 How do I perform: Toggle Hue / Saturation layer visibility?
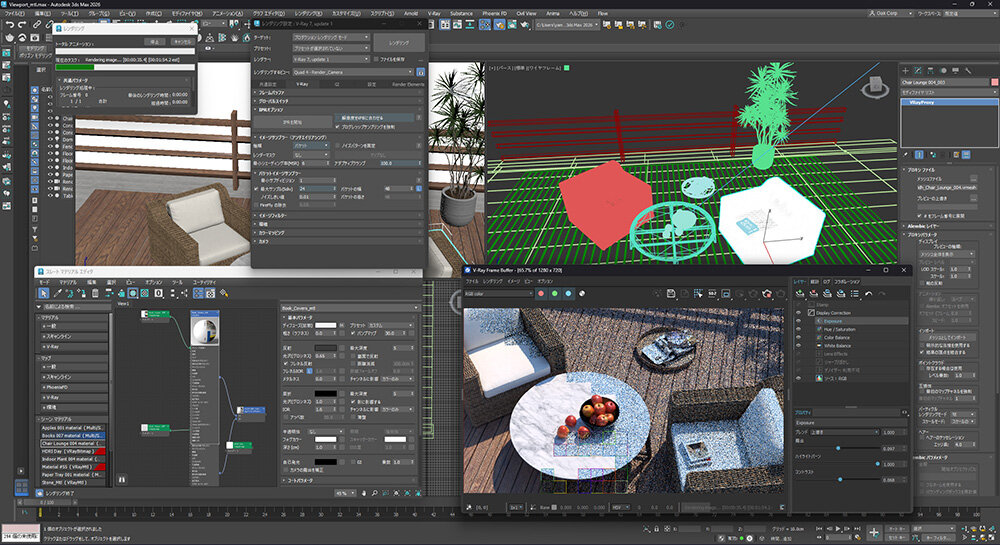pos(798,328)
